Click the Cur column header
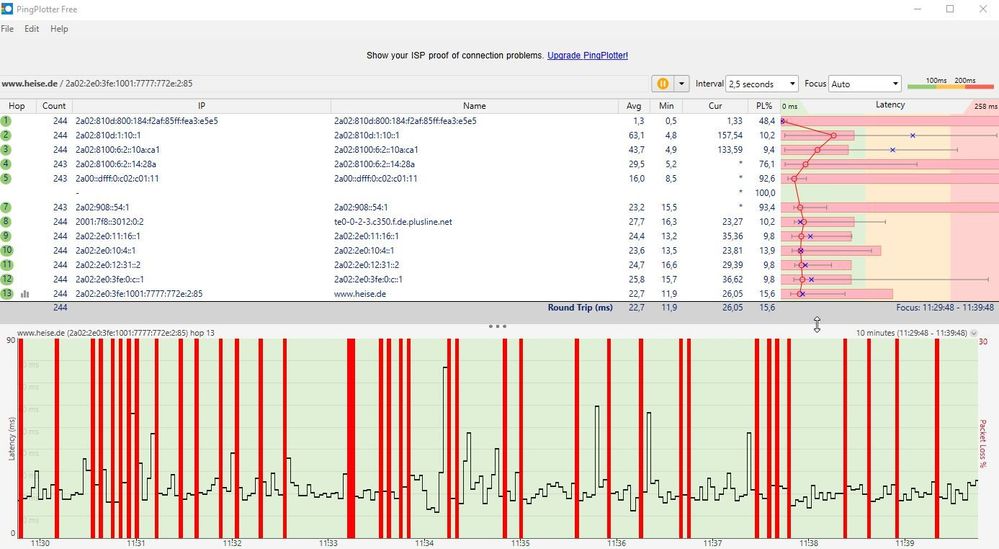 (715, 106)
